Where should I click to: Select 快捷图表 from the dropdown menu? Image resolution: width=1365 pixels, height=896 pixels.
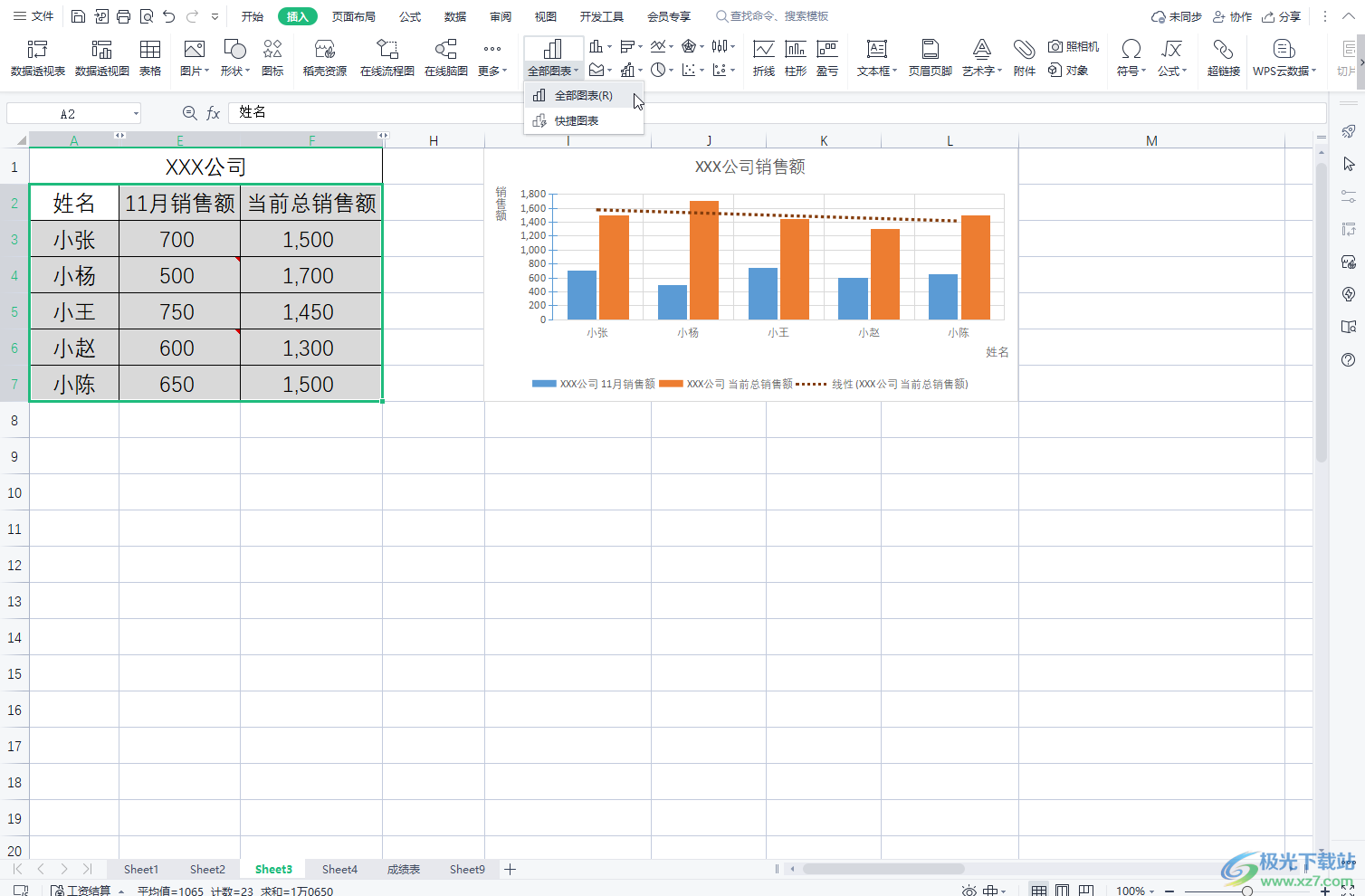[584, 120]
